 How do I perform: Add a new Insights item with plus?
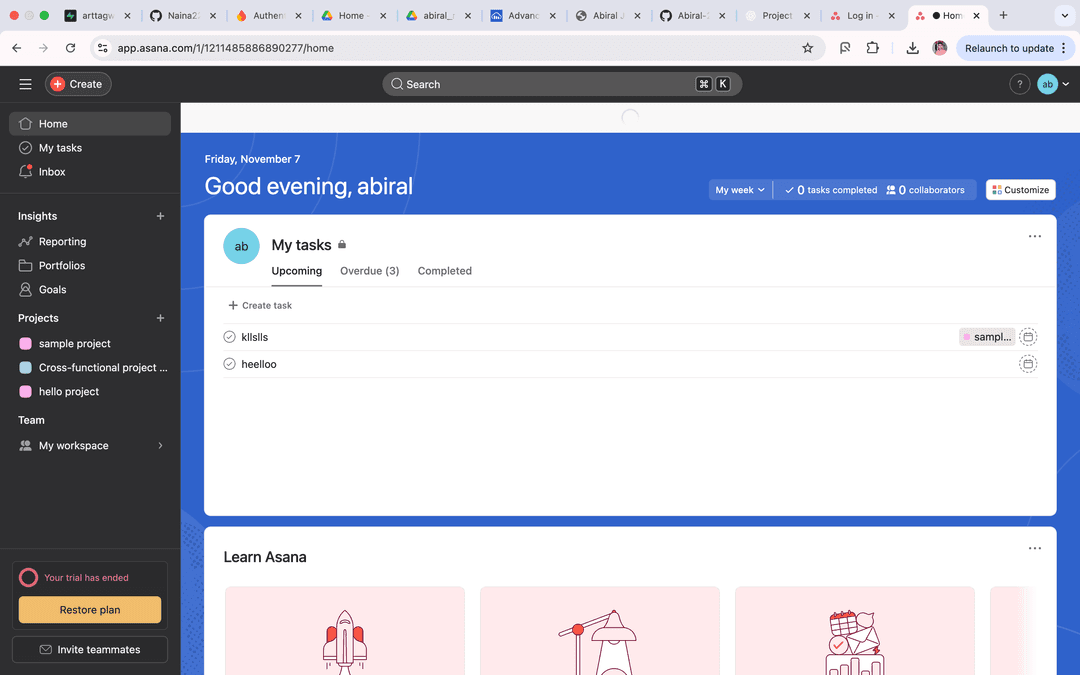click(160, 216)
